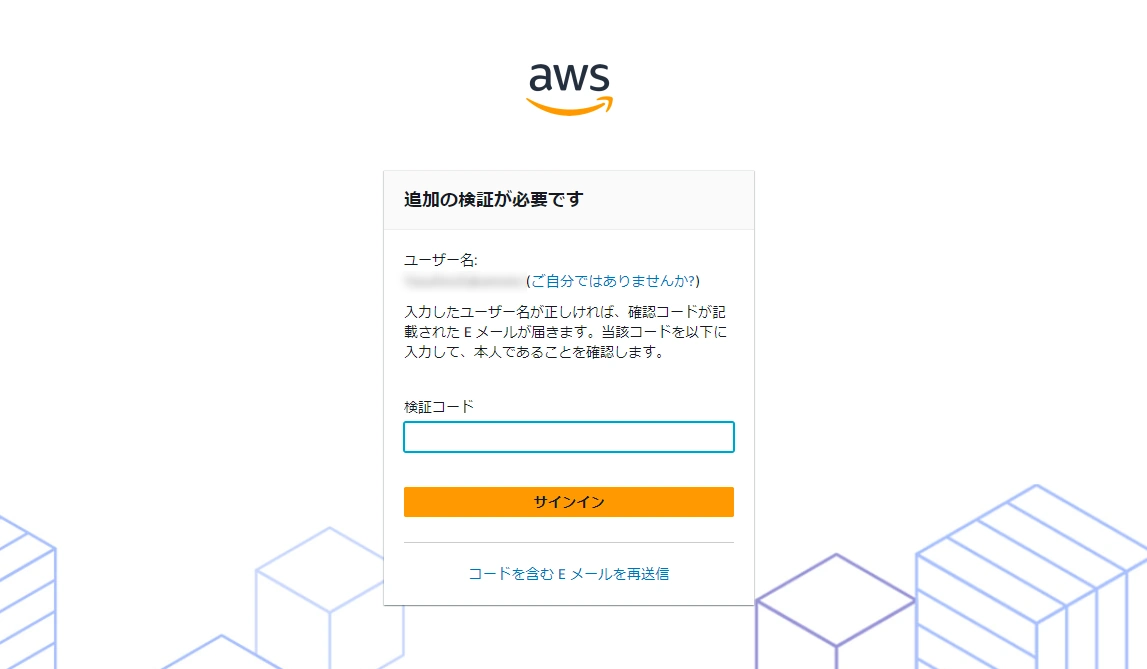Click the small cube peak at bottom left

(221, 652)
